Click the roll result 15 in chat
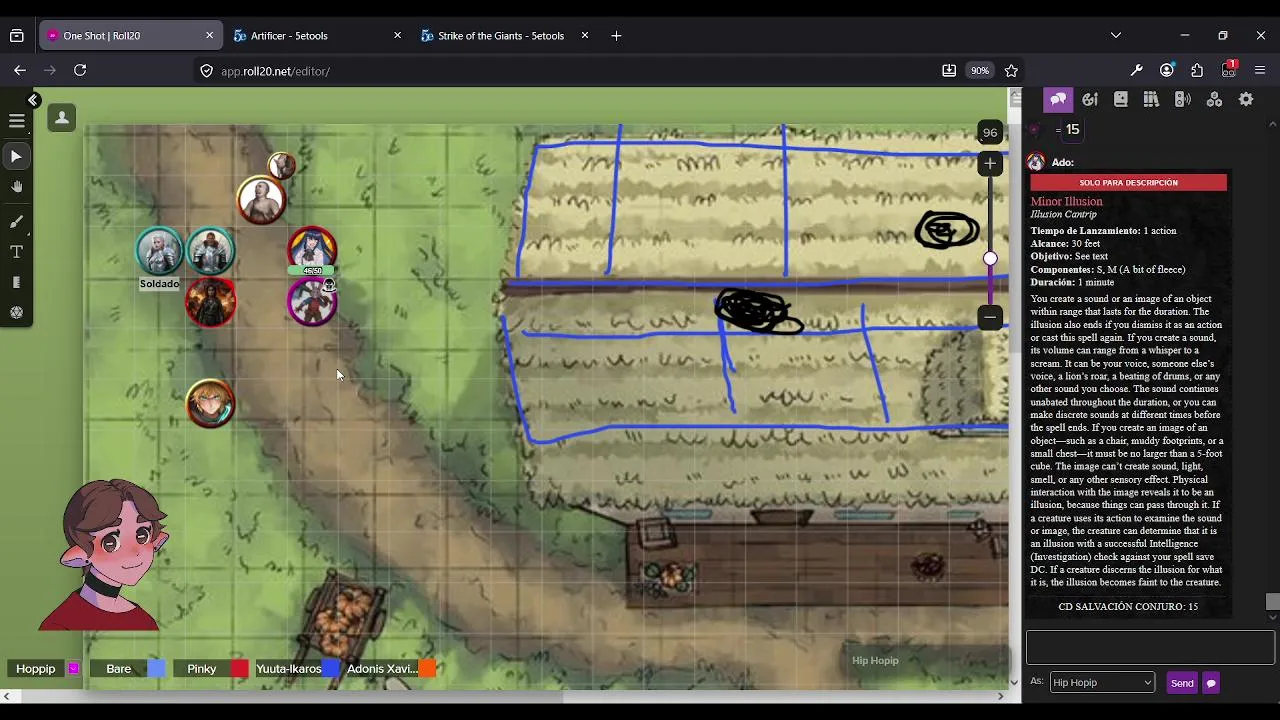The width and height of the screenshot is (1280, 720). (1072, 130)
